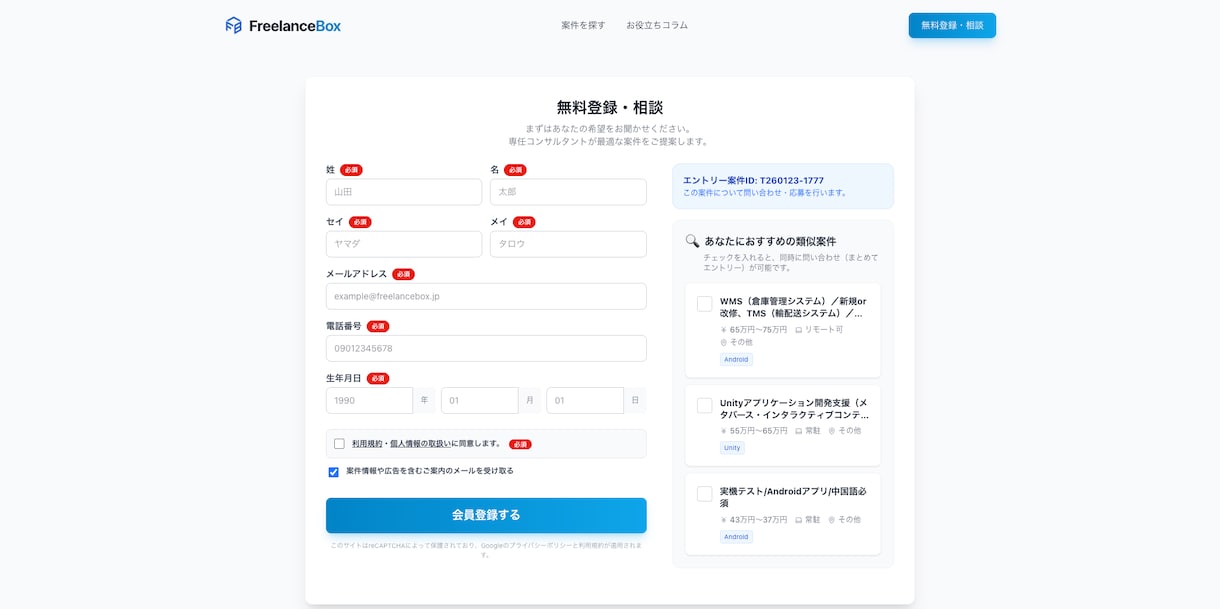The height and width of the screenshot is (609, 1220).
Task: Open the お役立ちコラム menu item
Action: pyautogui.click(x=657, y=25)
